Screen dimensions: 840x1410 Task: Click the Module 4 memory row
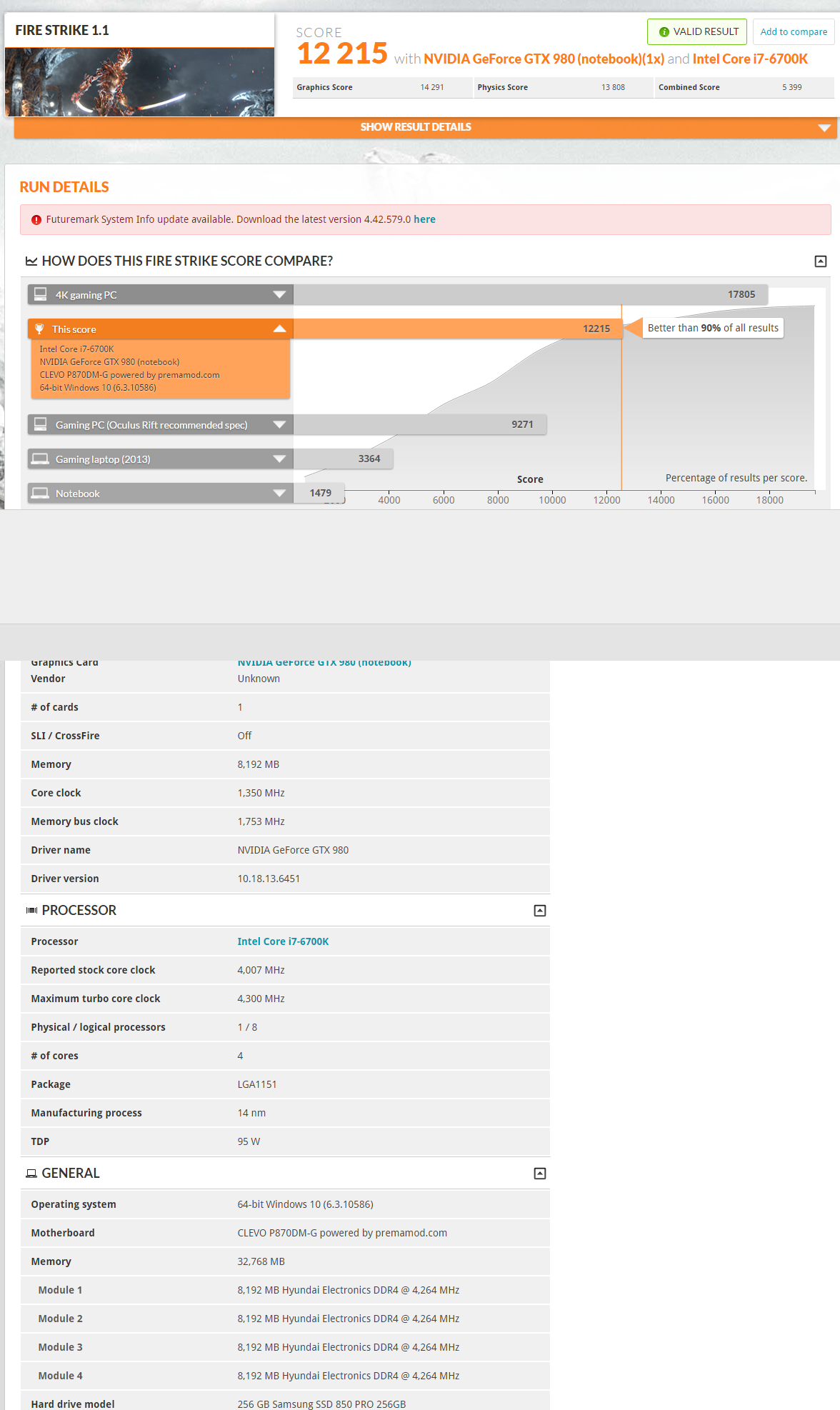285,1376
